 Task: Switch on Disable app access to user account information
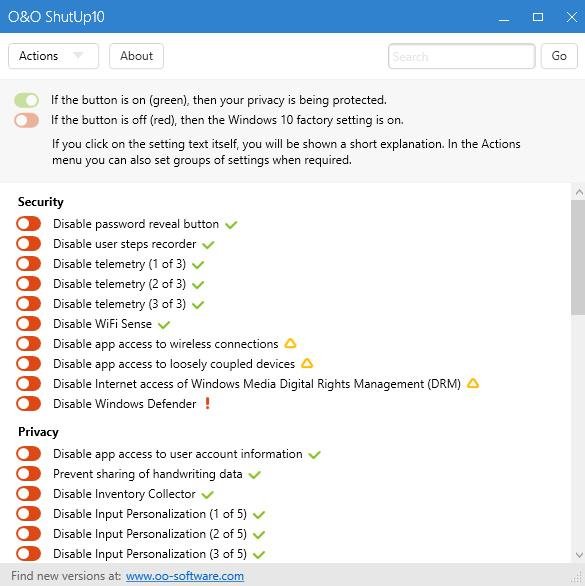[x=28, y=453]
